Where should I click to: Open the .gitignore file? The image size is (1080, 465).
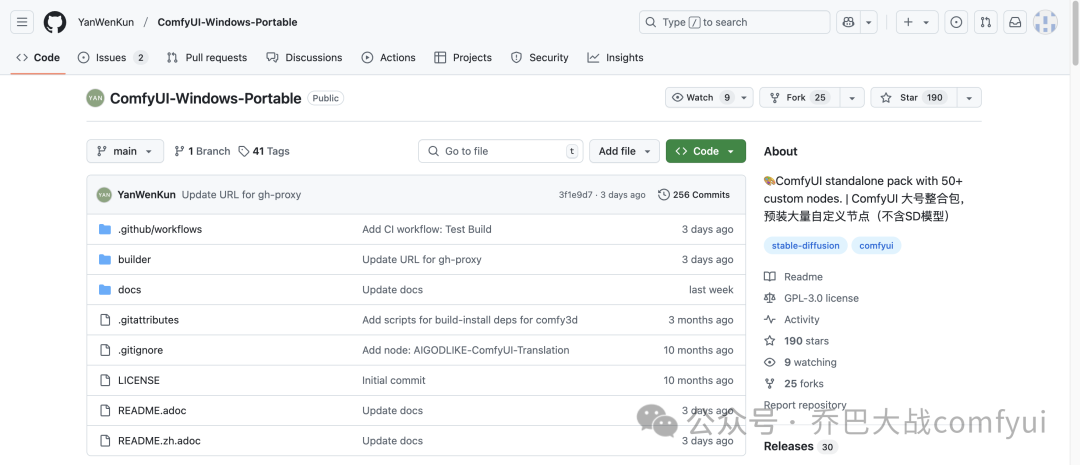pos(141,350)
